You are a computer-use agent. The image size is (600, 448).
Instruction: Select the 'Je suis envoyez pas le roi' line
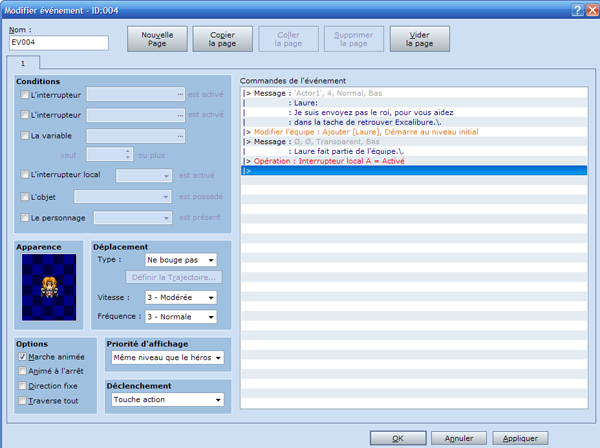pos(414,112)
